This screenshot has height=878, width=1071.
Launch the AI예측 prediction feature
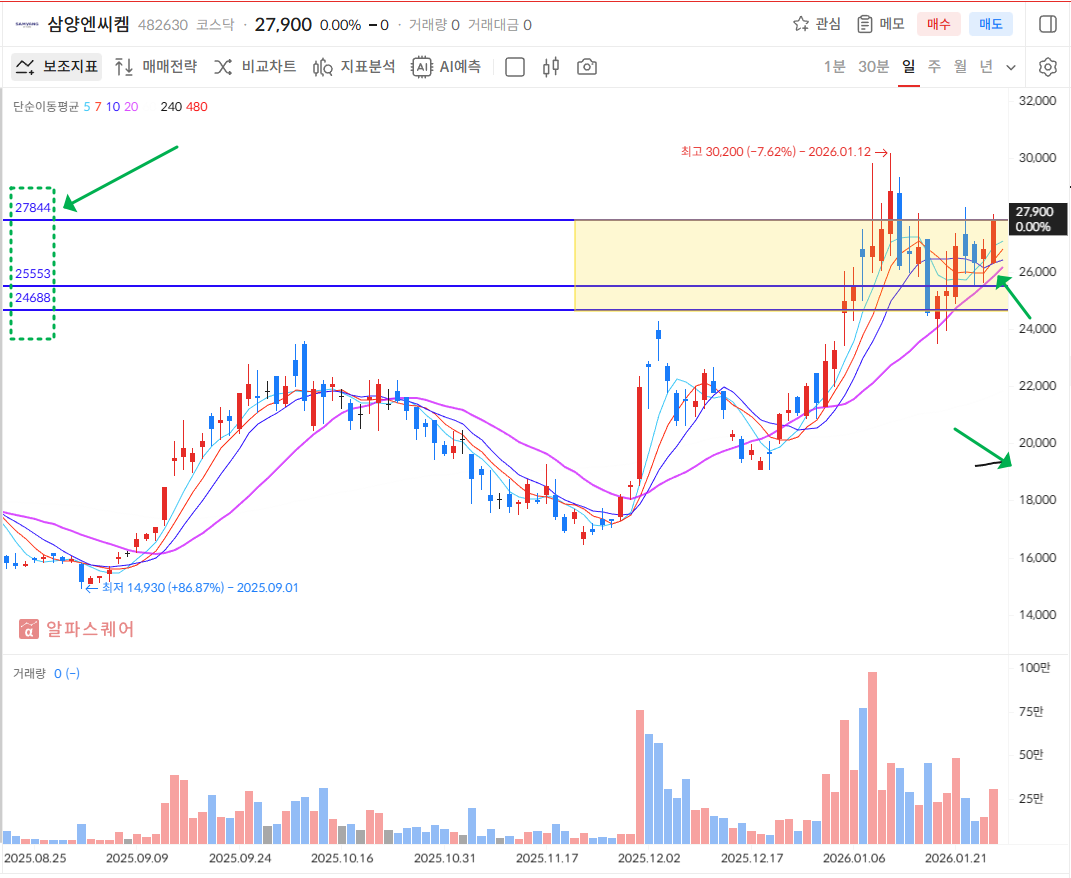[447, 67]
